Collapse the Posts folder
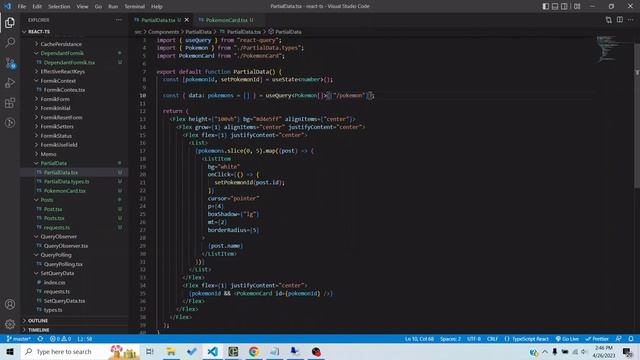 (x=47, y=200)
